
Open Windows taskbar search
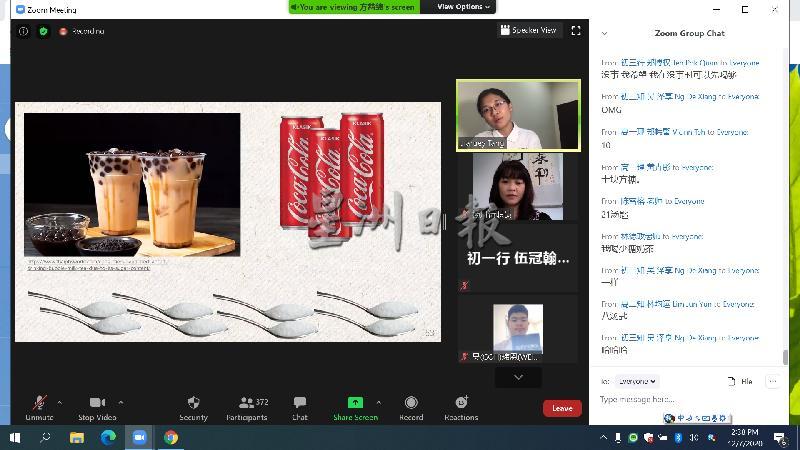(x=45, y=438)
